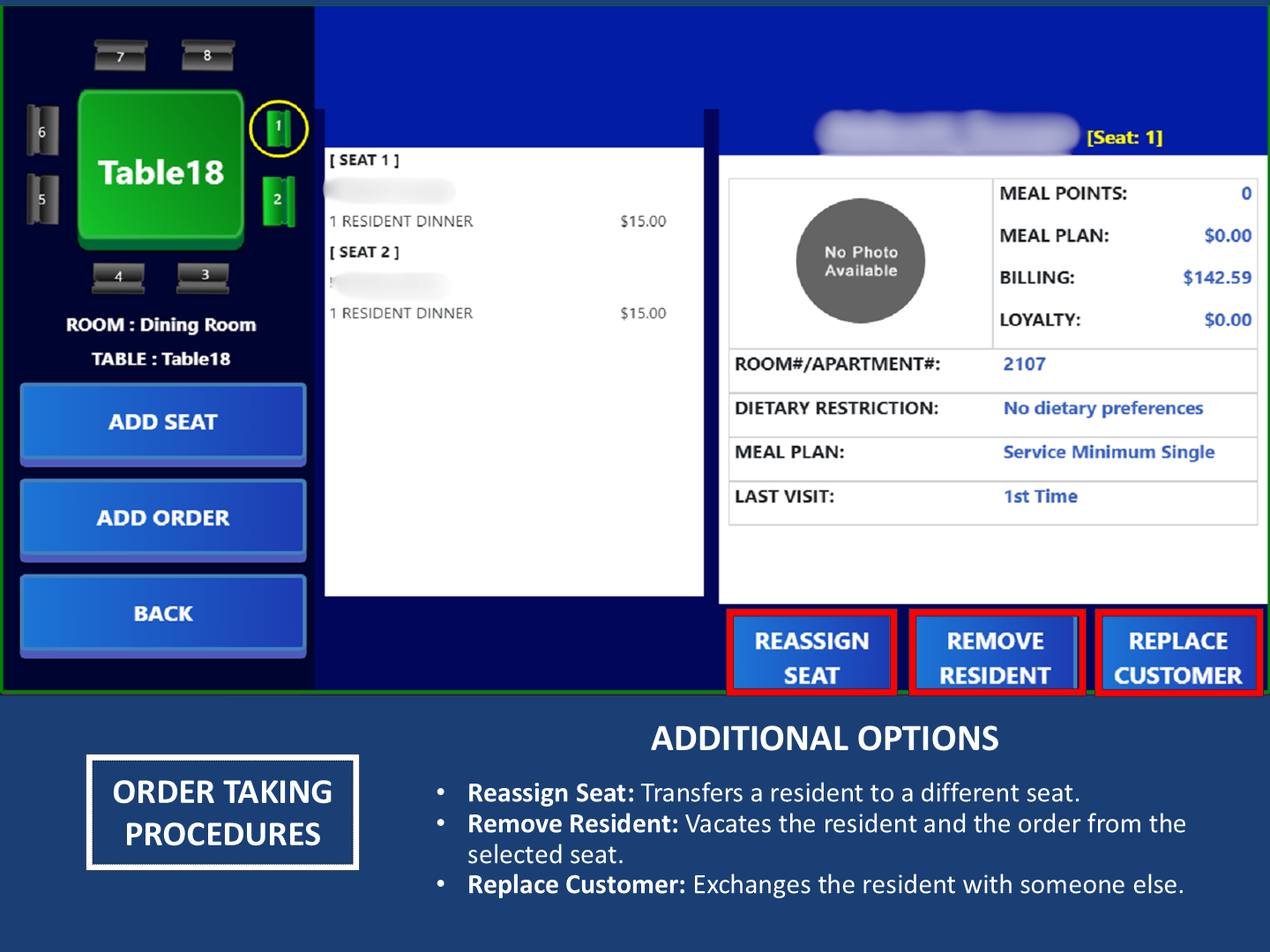Click room number 2107 value
Viewport: 1270px width, 952px height.
[1024, 364]
